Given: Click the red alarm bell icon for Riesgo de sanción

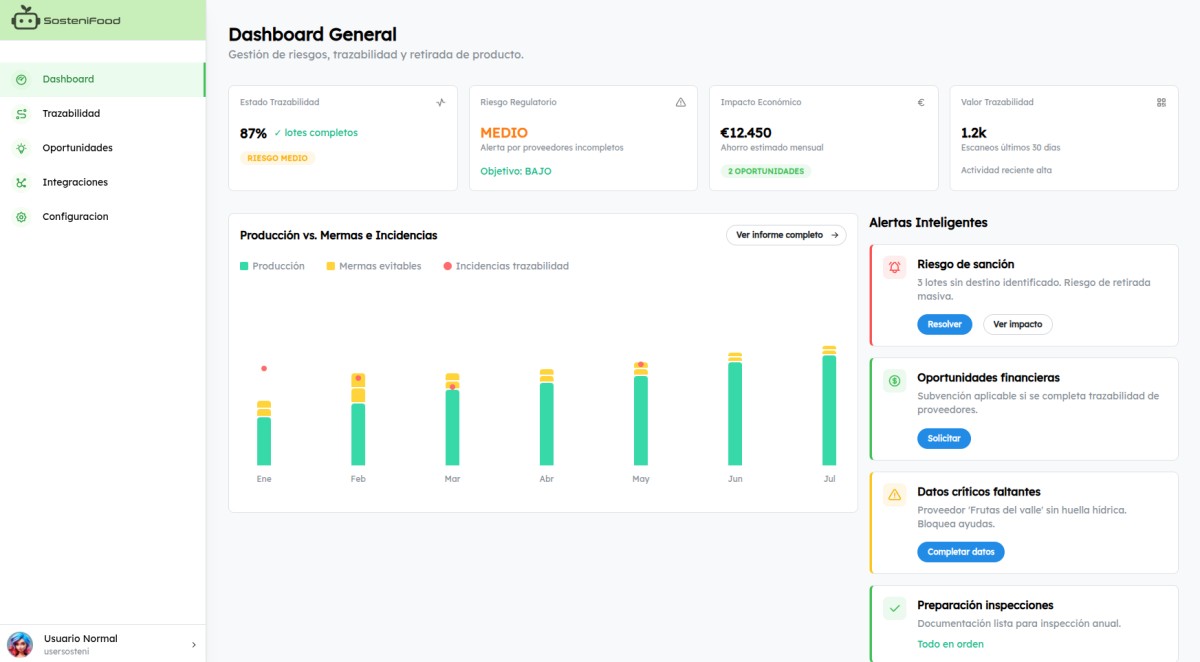Looking at the screenshot, I should click(894, 267).
